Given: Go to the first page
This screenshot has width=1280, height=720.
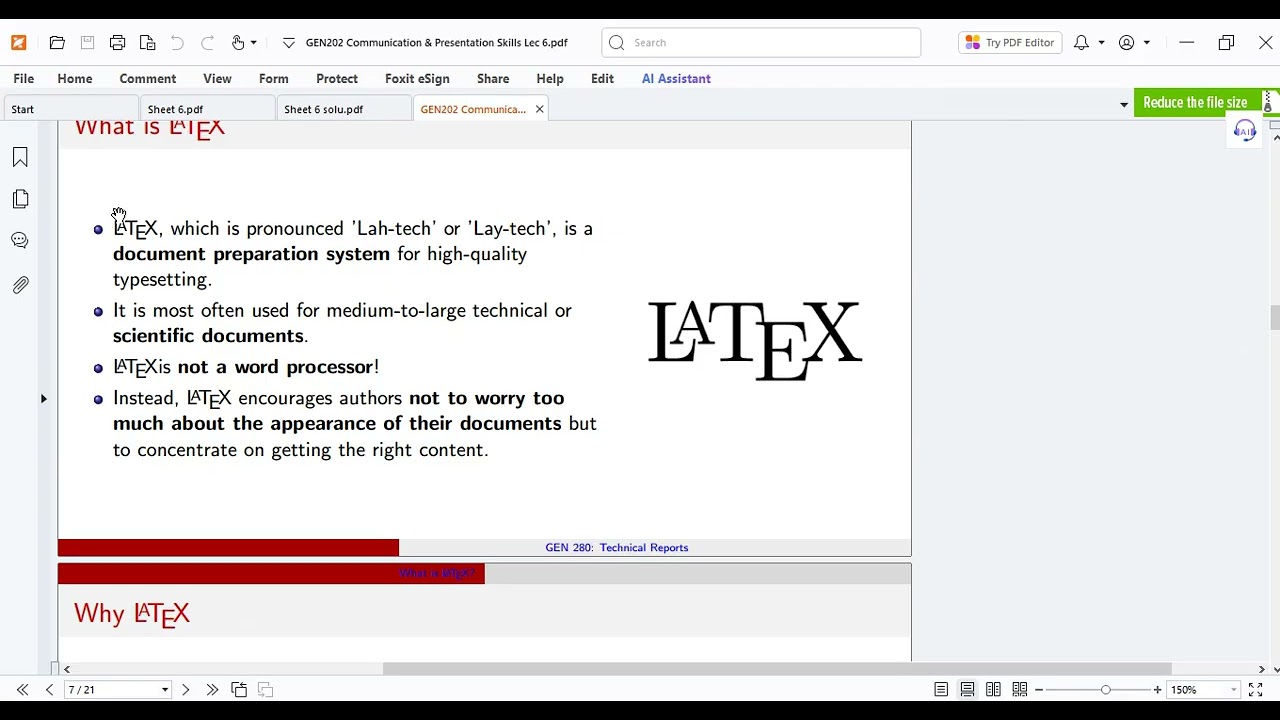Looking at the screenshot, I should (22, 690).
